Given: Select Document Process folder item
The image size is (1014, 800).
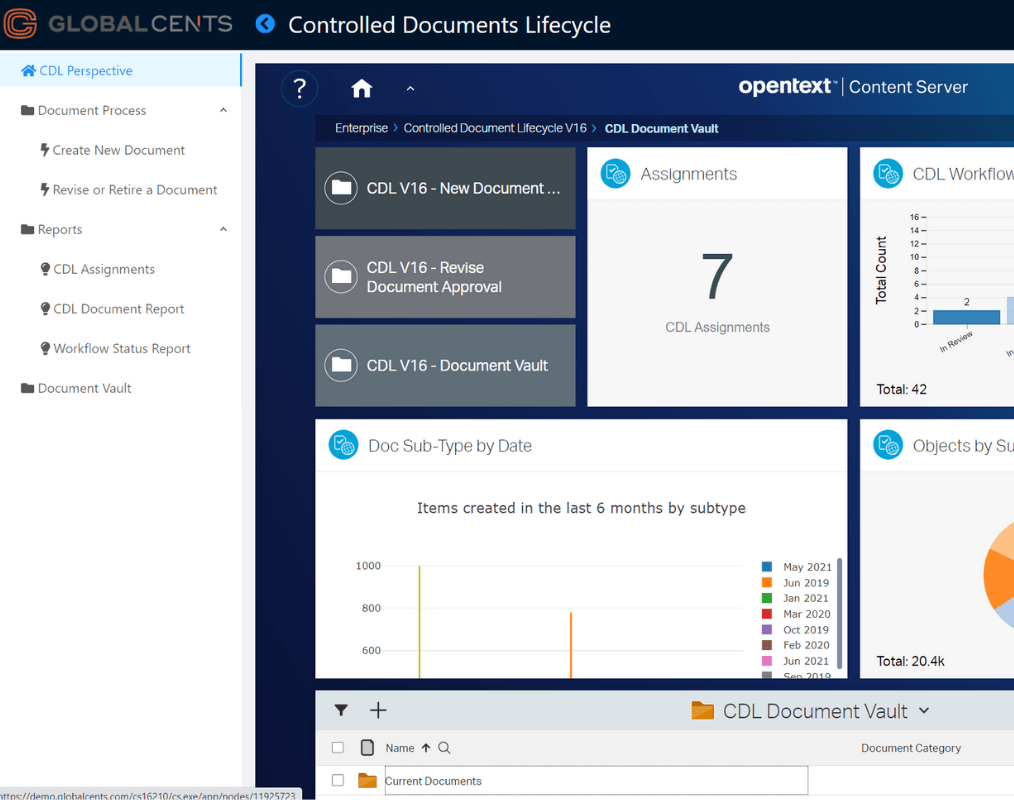Looking at the screenshot, I should click(x=83, y=110).
